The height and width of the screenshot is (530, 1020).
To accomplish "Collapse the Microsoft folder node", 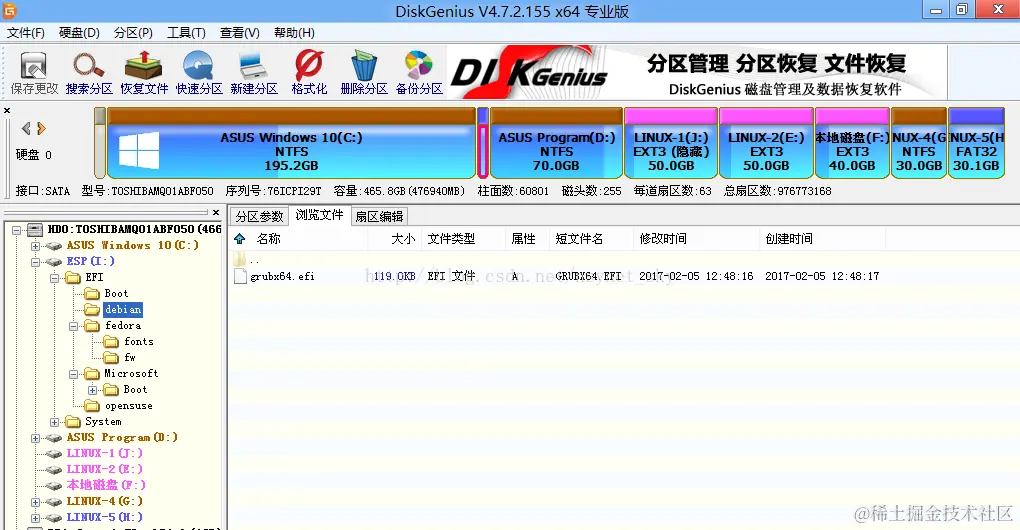I will tap(74, 374).
